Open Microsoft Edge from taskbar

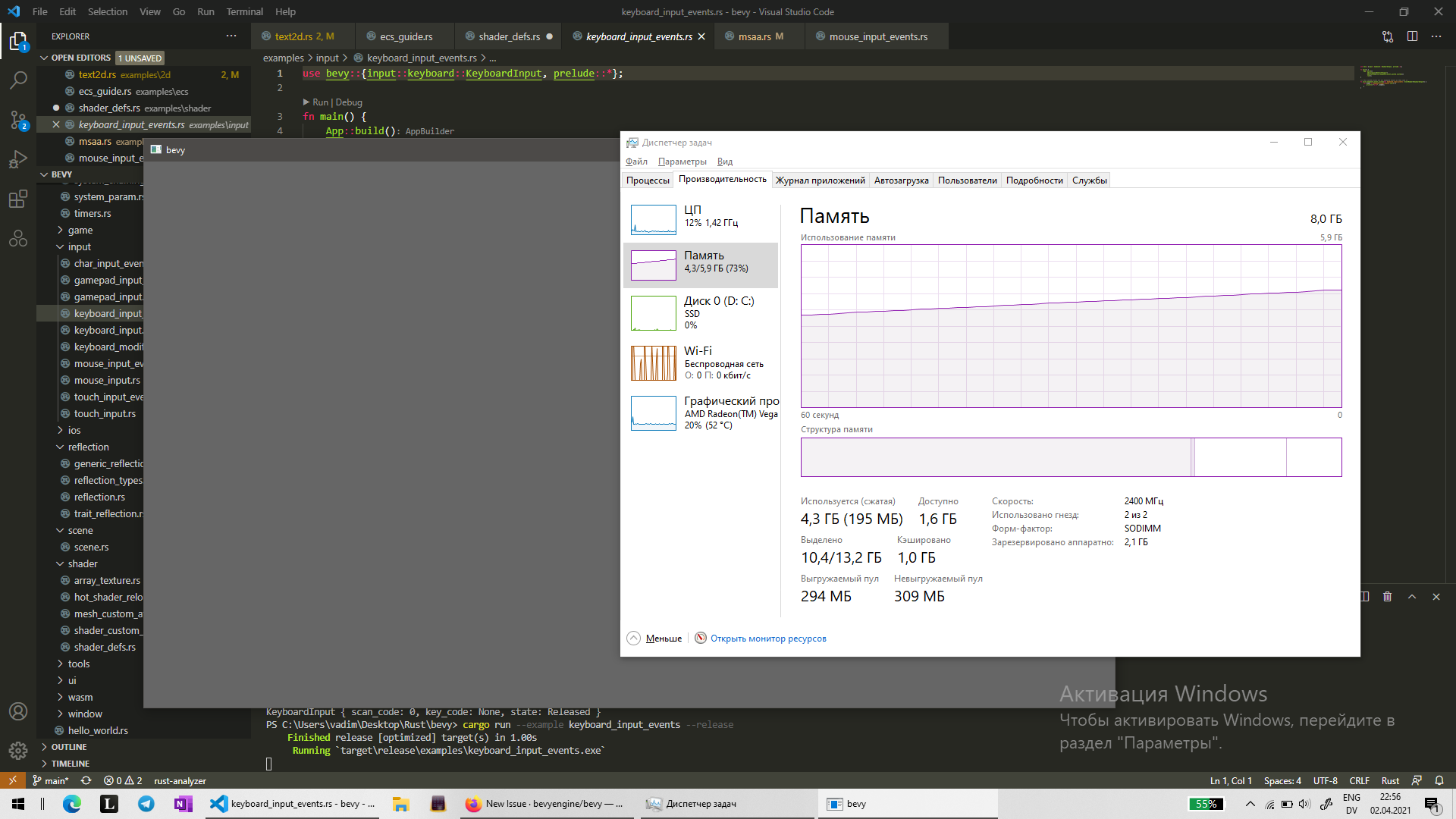coord(72,804)
